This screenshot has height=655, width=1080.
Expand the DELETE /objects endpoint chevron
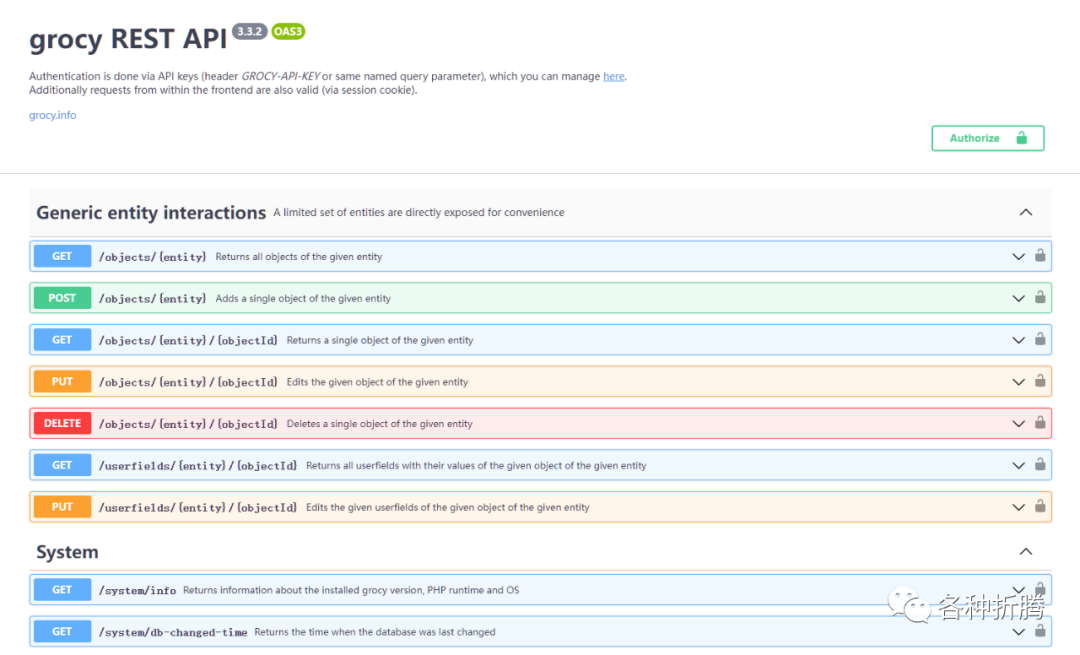[x=1018, y=424]
